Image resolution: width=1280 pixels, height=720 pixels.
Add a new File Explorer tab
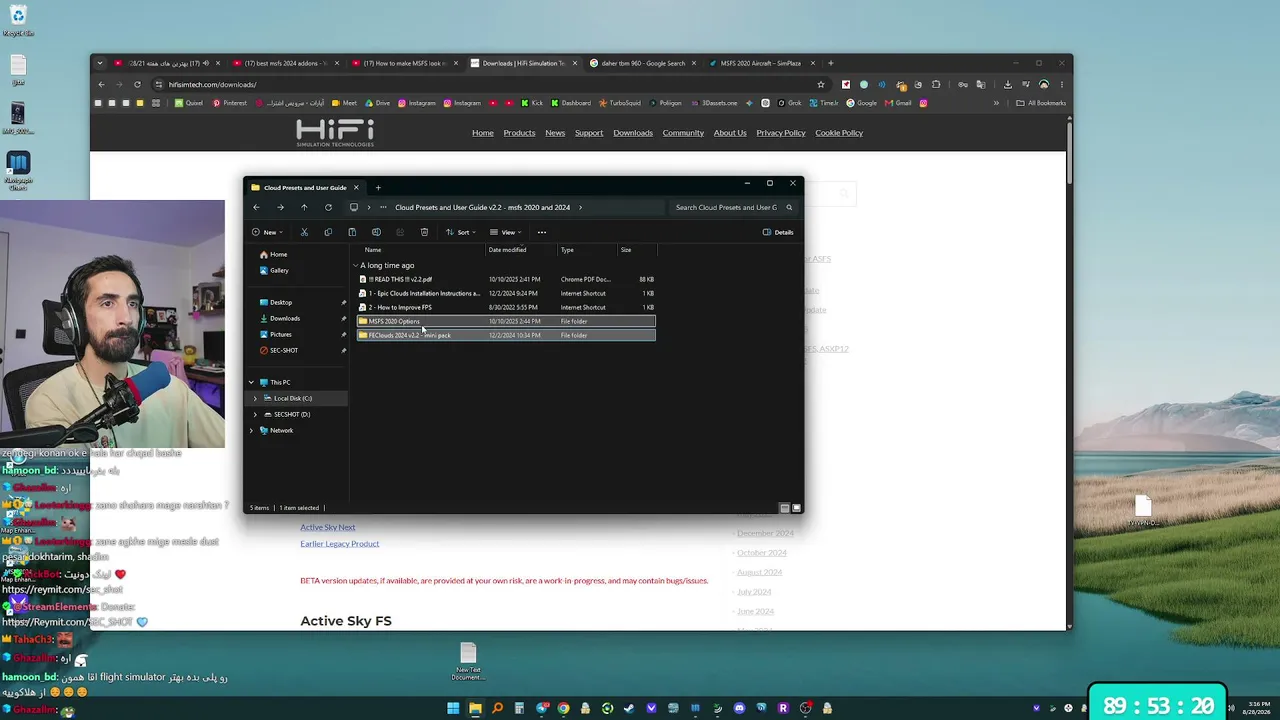tap(378, 187)
